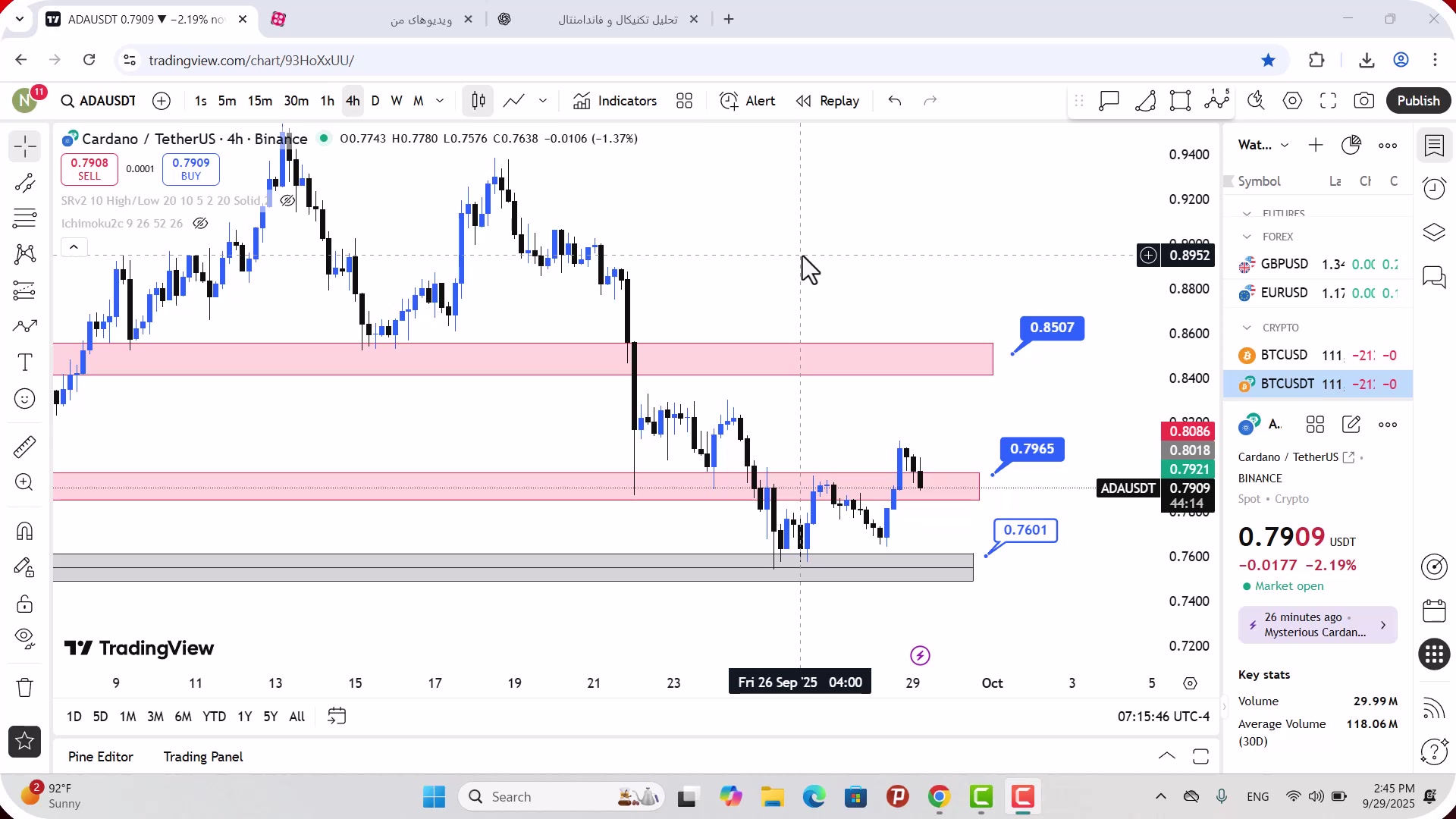Collapse the CRYPTO watchlist section
Image resolution: width=1456 pixels, height=819 pixels.
(1247, 328)
